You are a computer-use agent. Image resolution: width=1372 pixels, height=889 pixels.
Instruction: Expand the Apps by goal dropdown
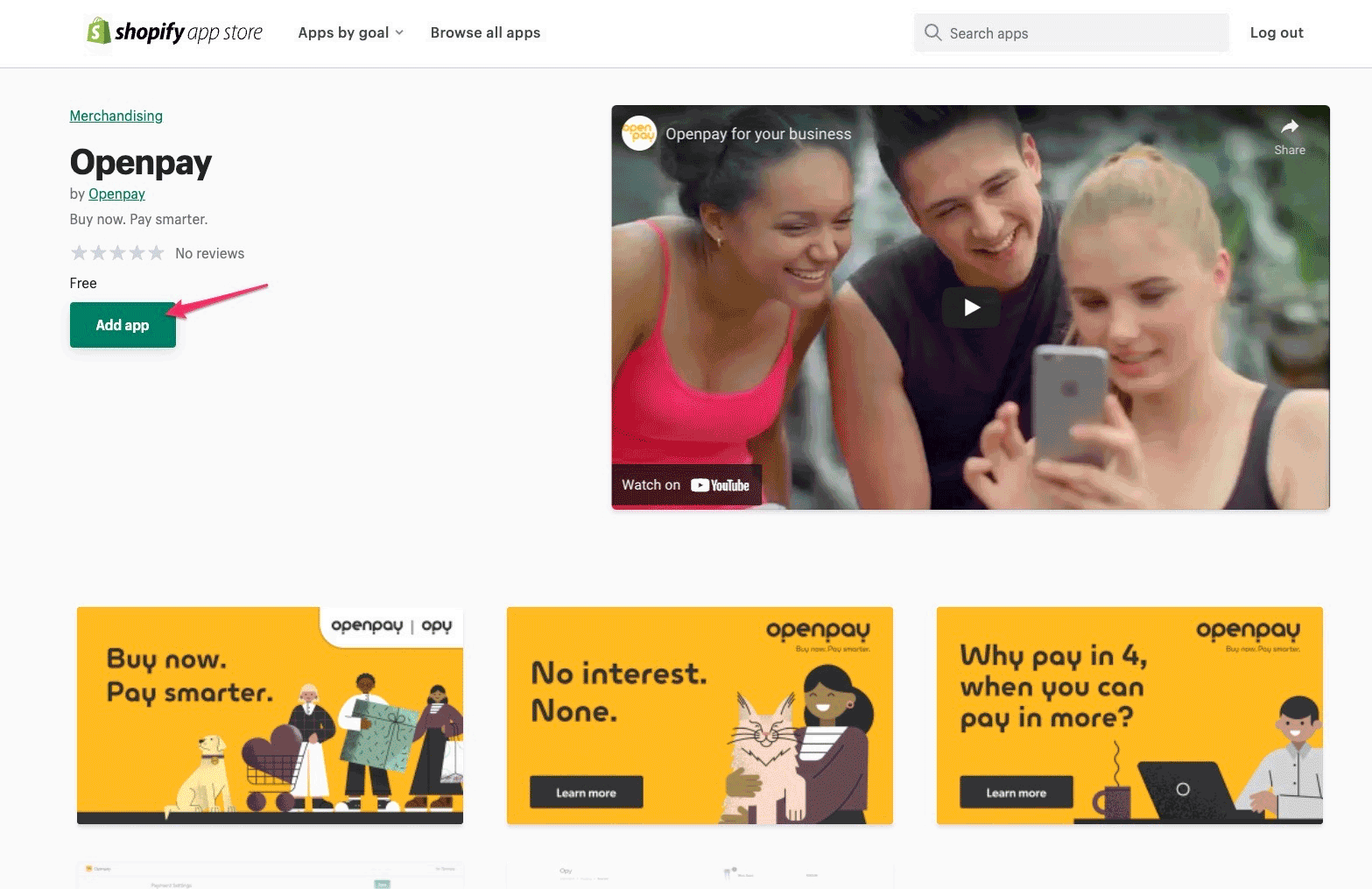coord(350,32)
